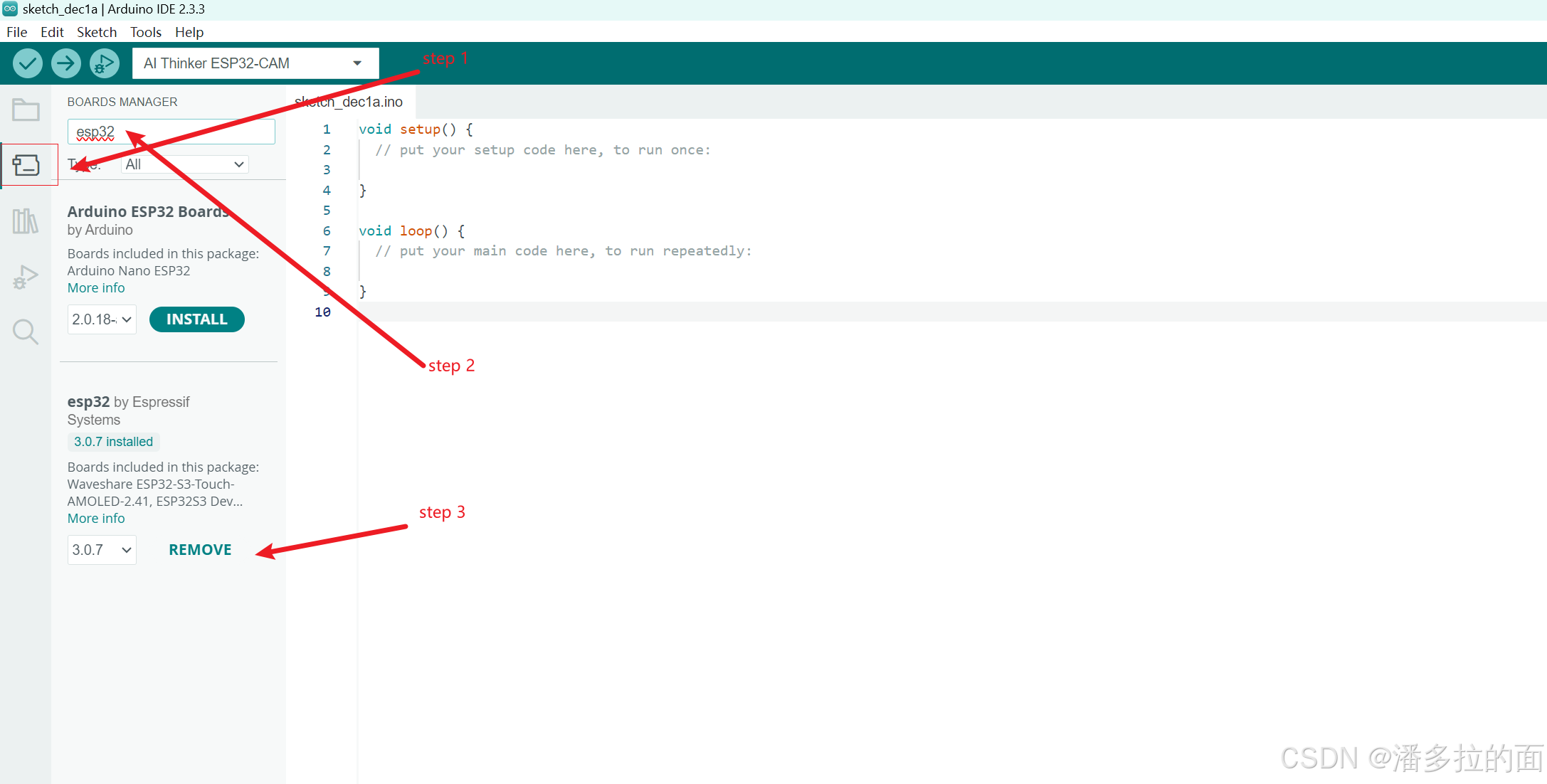Expand the AI Thinker ESP32-CAM board selector

tap(255, 63)
